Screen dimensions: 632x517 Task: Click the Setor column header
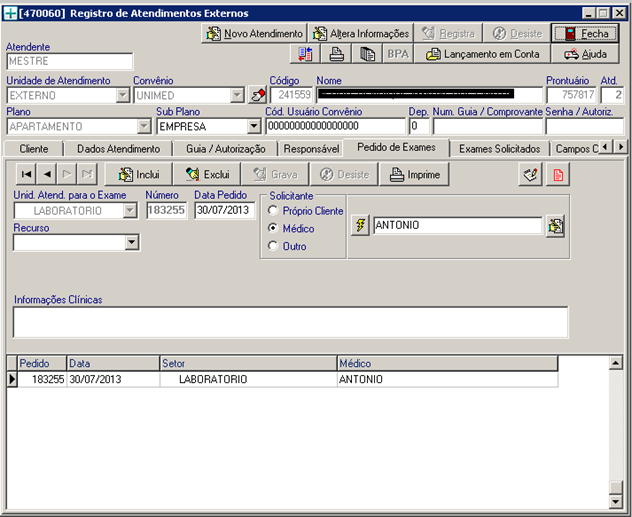point(248,363)
